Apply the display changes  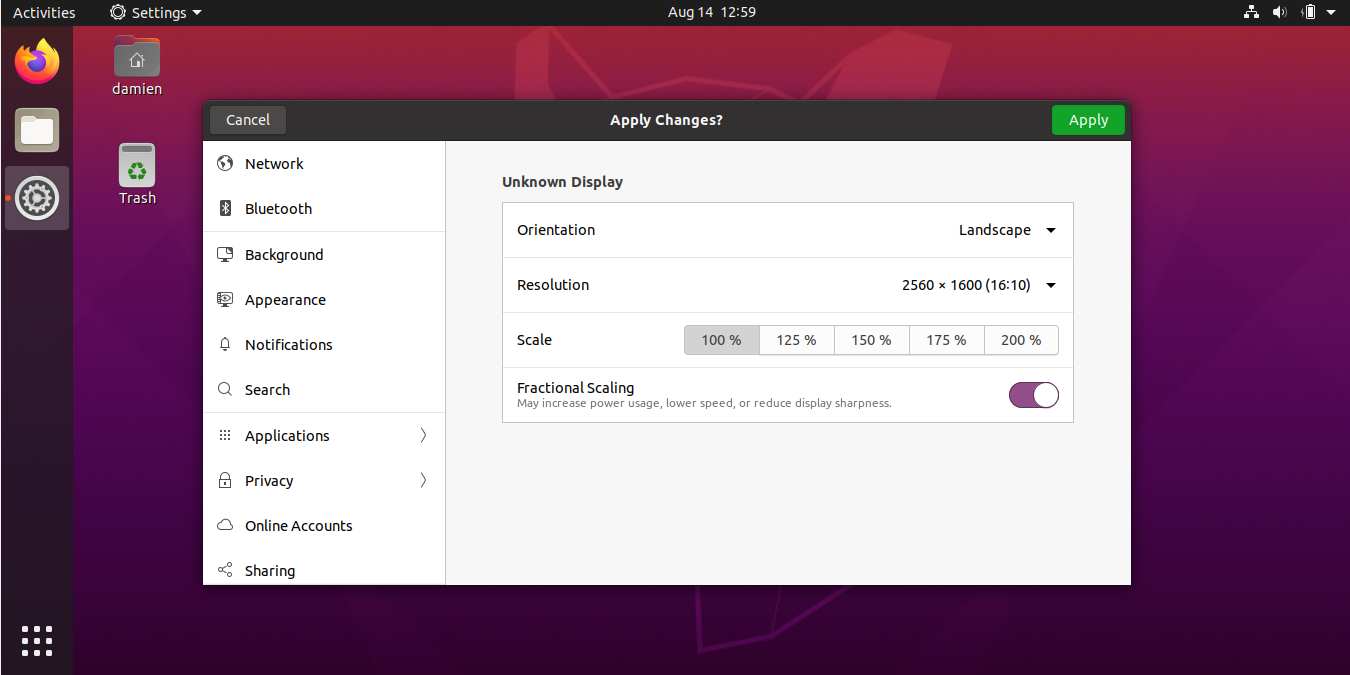pos(1088,119)
